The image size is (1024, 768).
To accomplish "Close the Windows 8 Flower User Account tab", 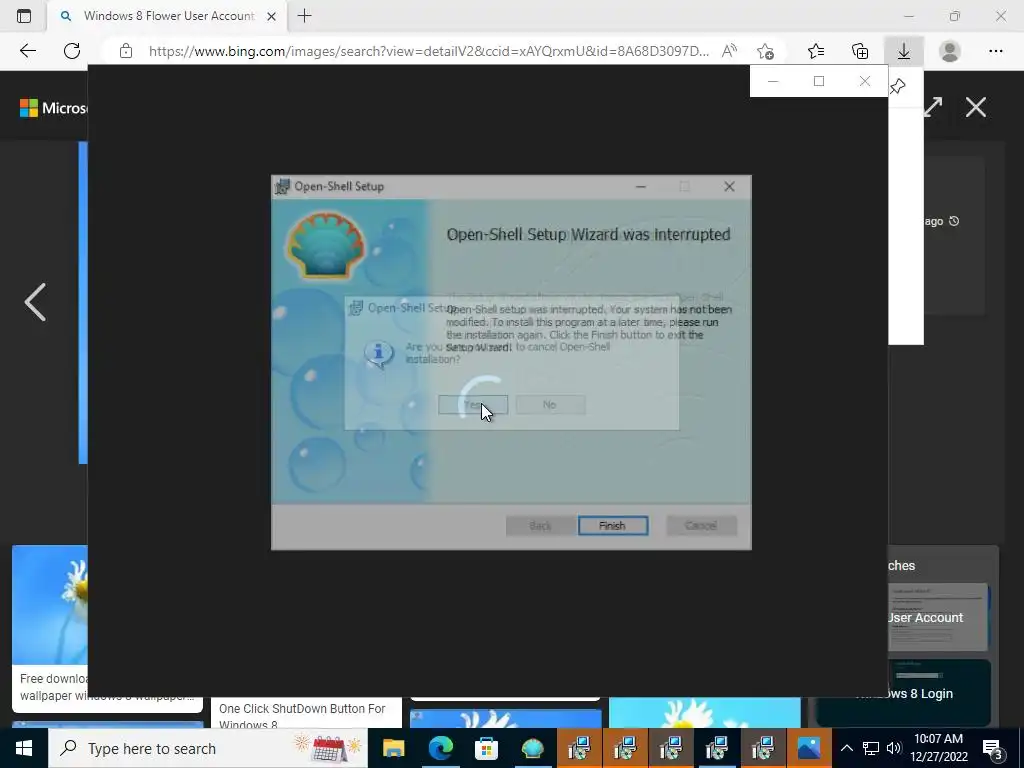I will [272, 16].
